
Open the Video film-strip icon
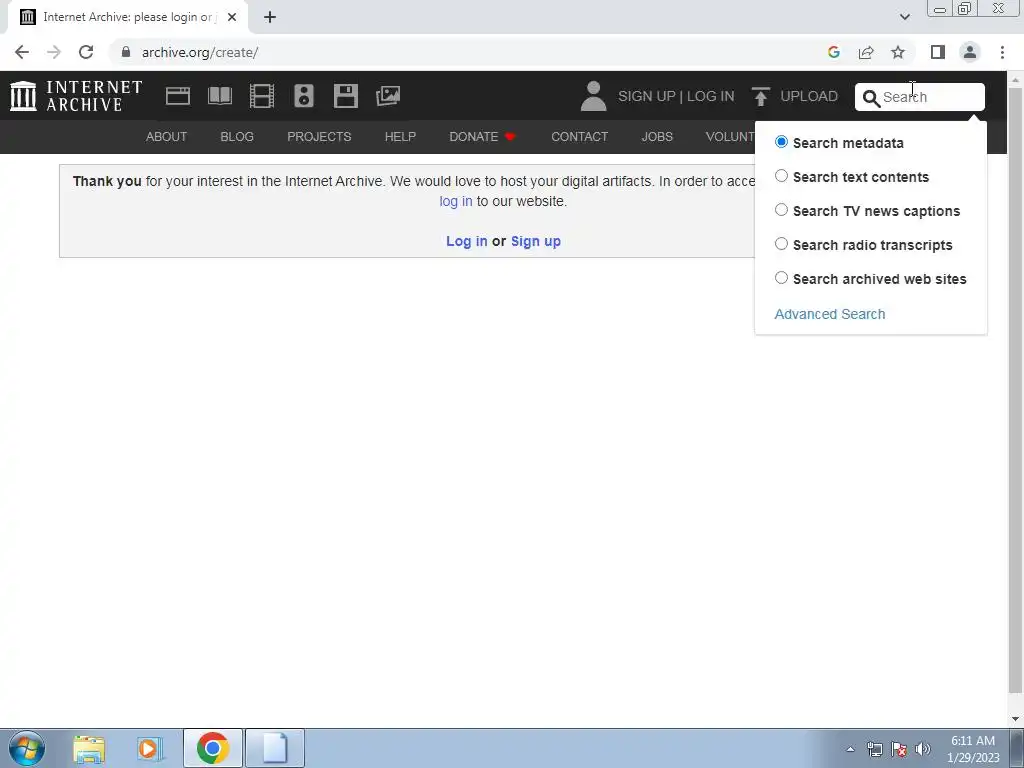(262, 96)
